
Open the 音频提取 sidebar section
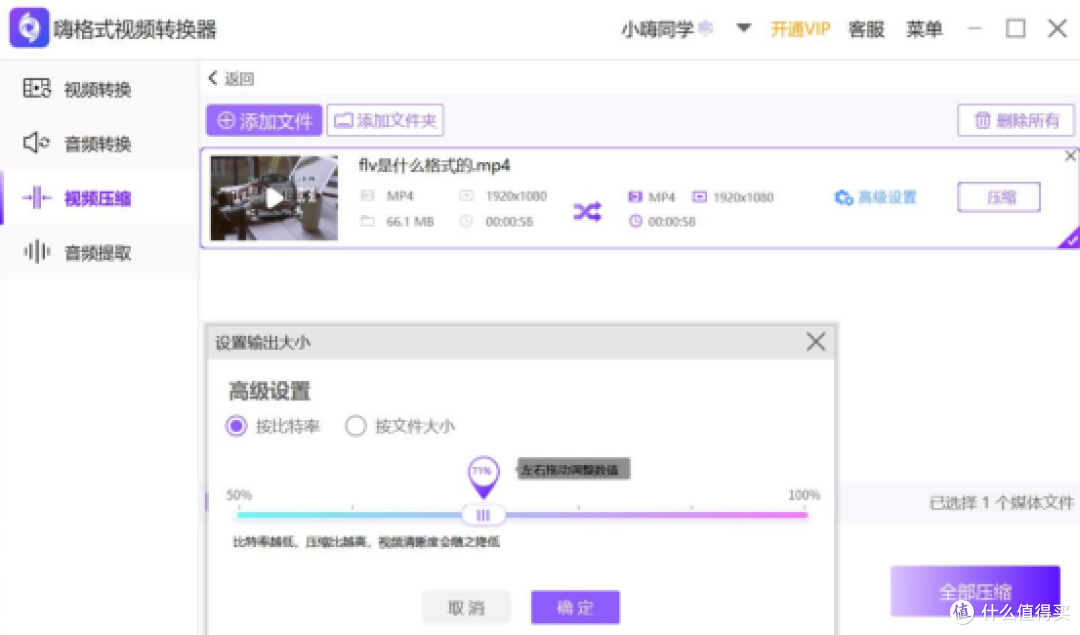coord(98,252)
